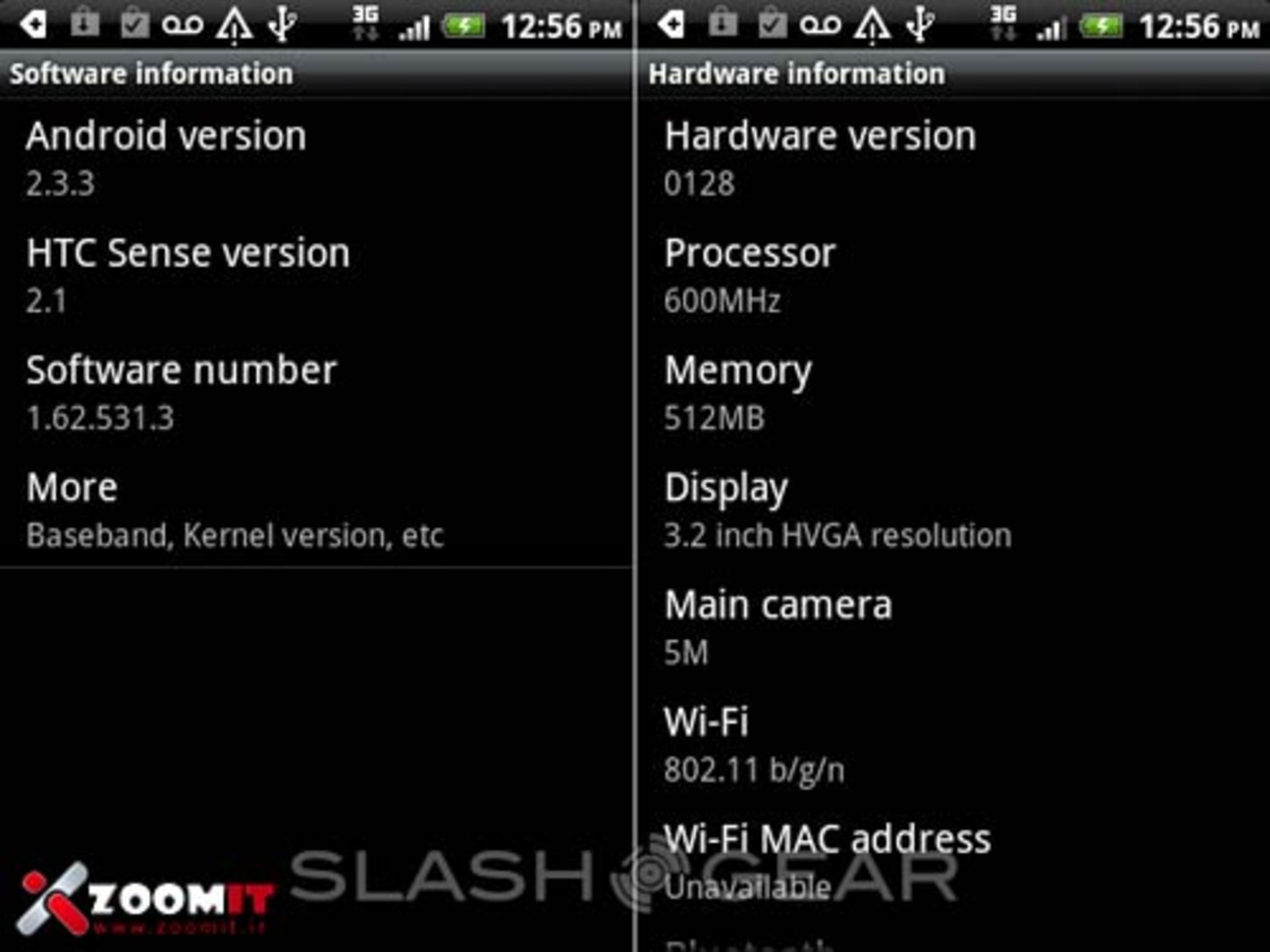Tap download notification icon on right screen
The height and width of the screenshot is (952, 1270).
point(722,24)
